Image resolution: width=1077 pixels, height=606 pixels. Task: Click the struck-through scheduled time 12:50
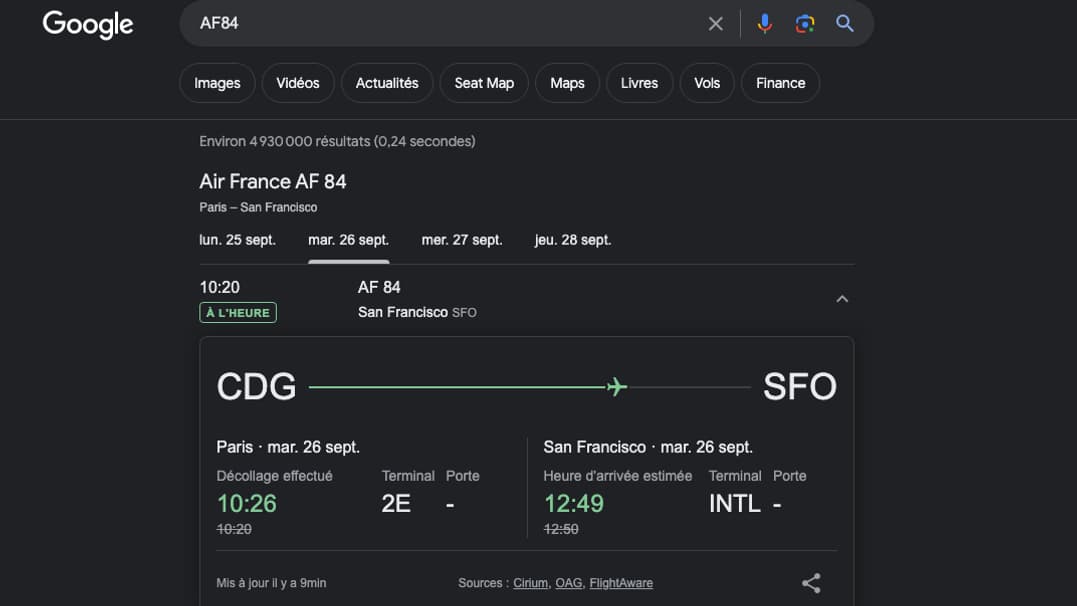pyautogui.click(x=560, y=529)
